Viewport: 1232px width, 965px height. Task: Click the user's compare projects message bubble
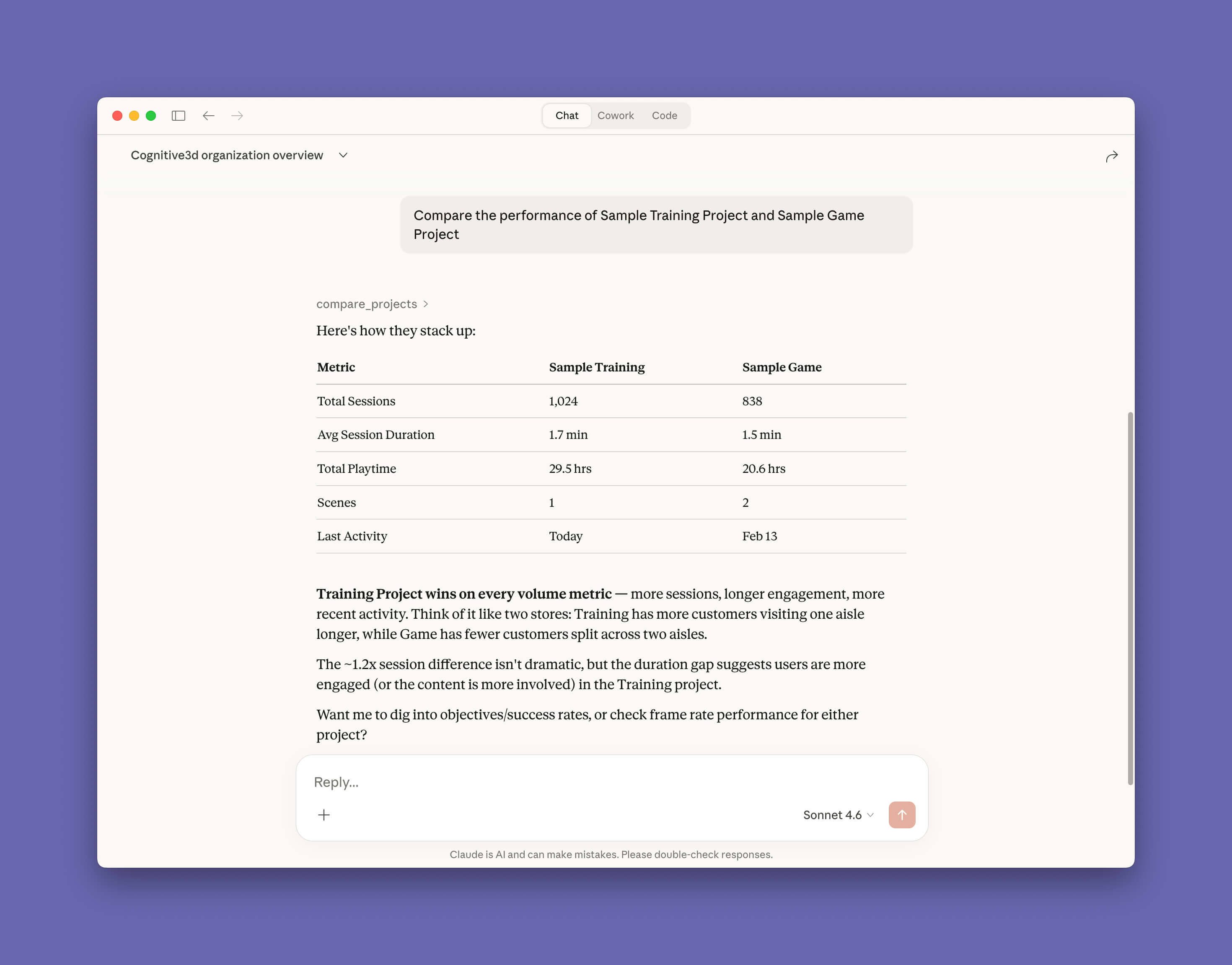click(656, 225)
